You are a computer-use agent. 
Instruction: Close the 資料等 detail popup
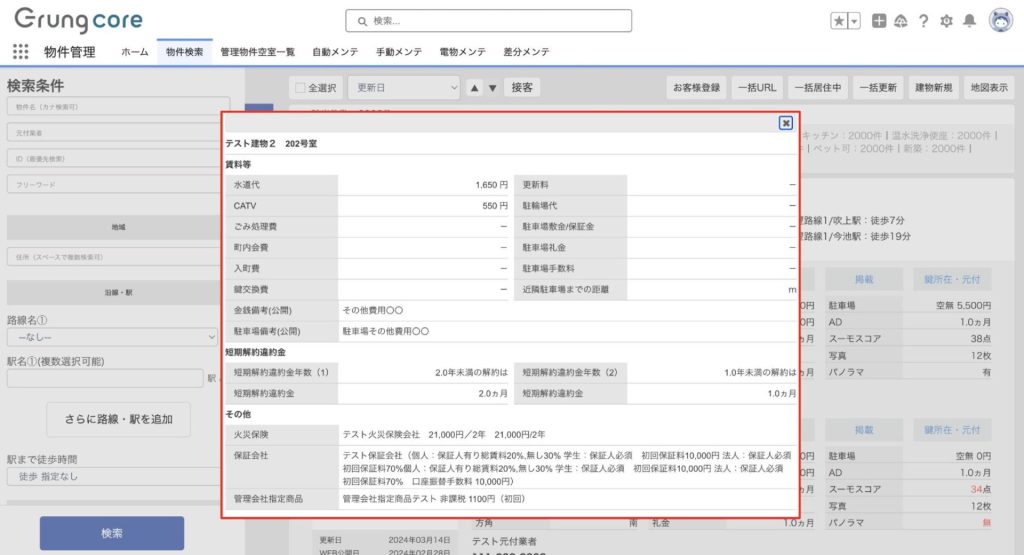[x=786, y=123]
